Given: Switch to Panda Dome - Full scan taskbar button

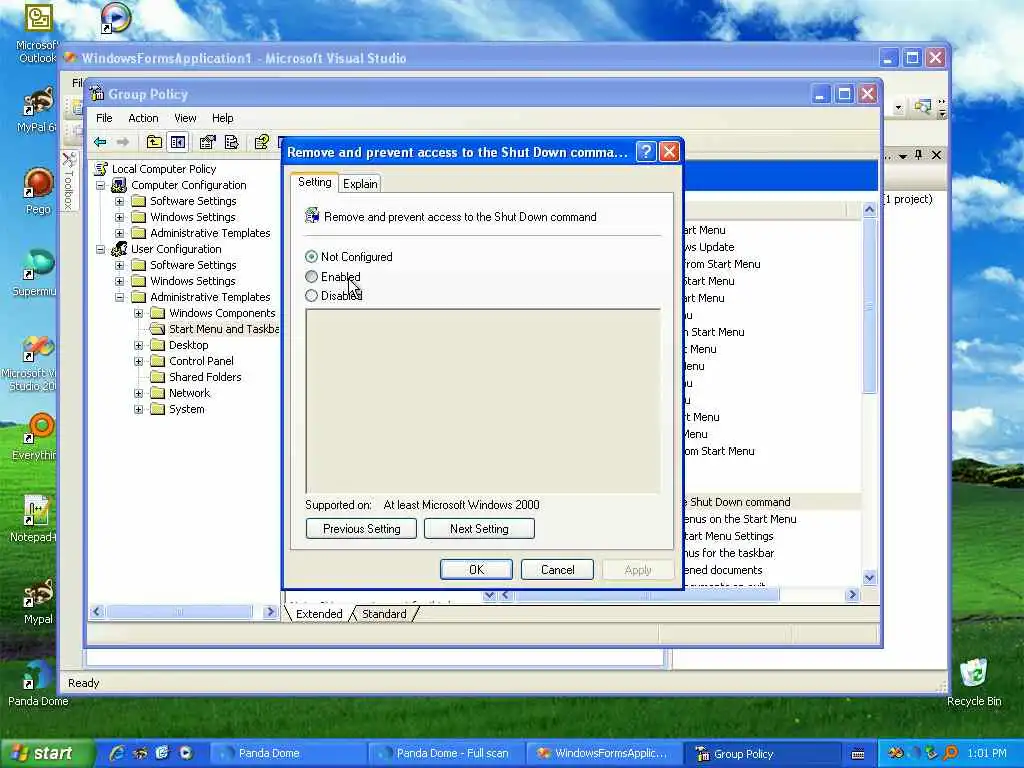Looking at the screenshot, I should [445, 753].
